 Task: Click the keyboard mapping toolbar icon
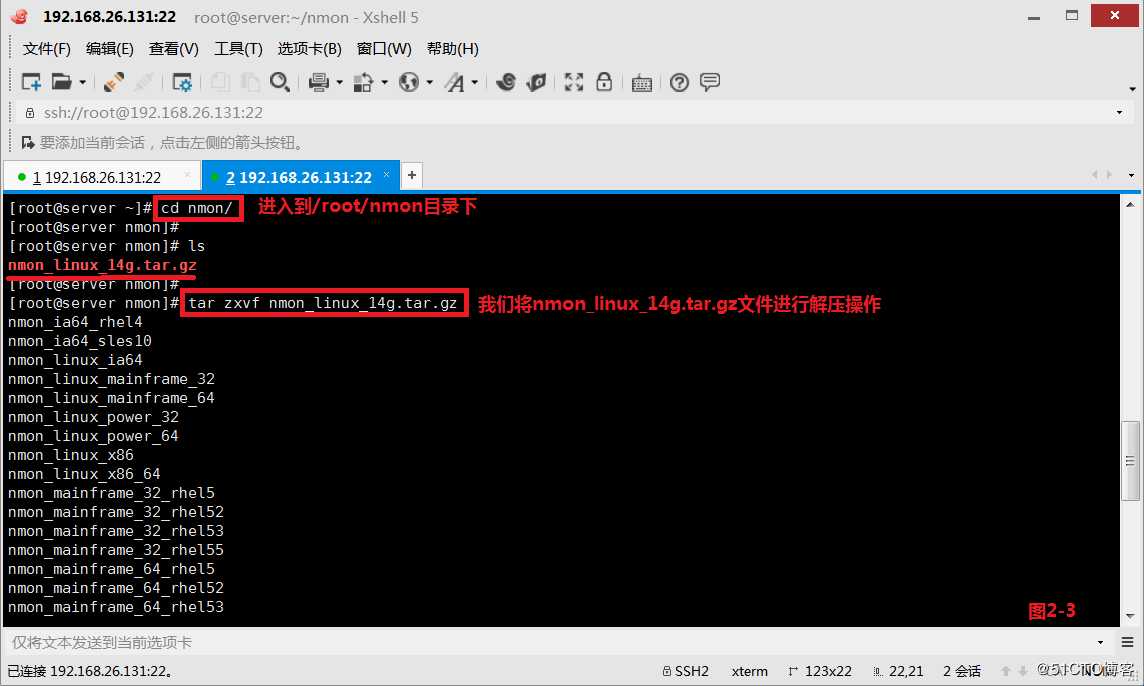coord(641,82)
